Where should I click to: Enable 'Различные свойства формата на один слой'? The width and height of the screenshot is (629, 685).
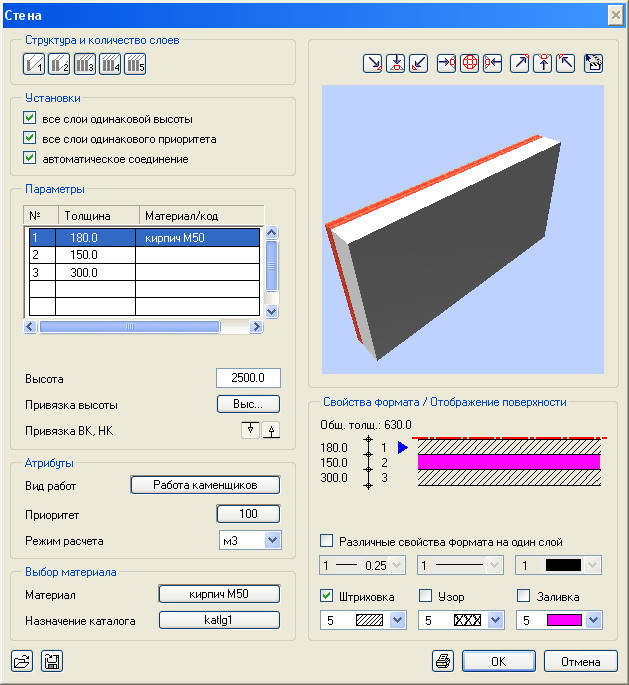tap(326, 541)
